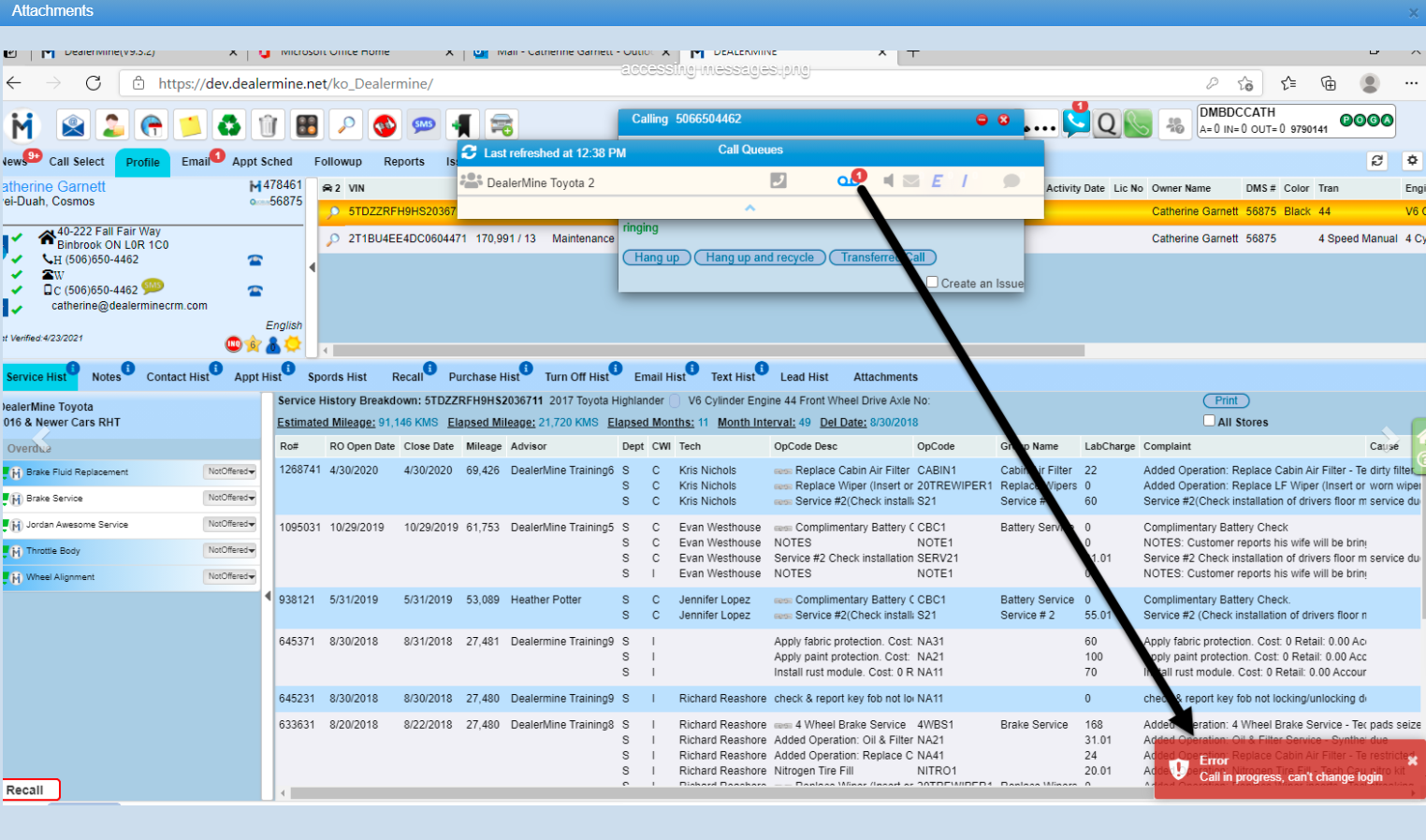Click the recycle icon in the toolbar

point(228,124)
